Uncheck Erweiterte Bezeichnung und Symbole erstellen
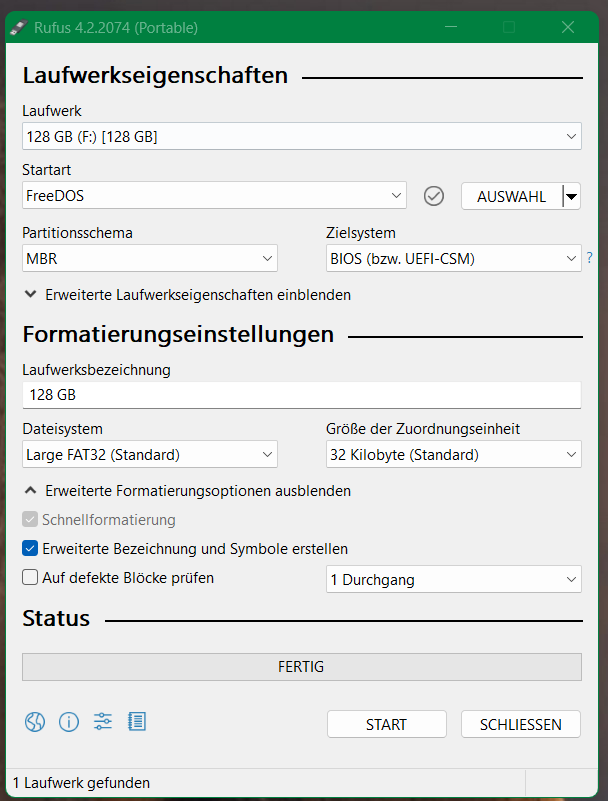 (30, 549)
